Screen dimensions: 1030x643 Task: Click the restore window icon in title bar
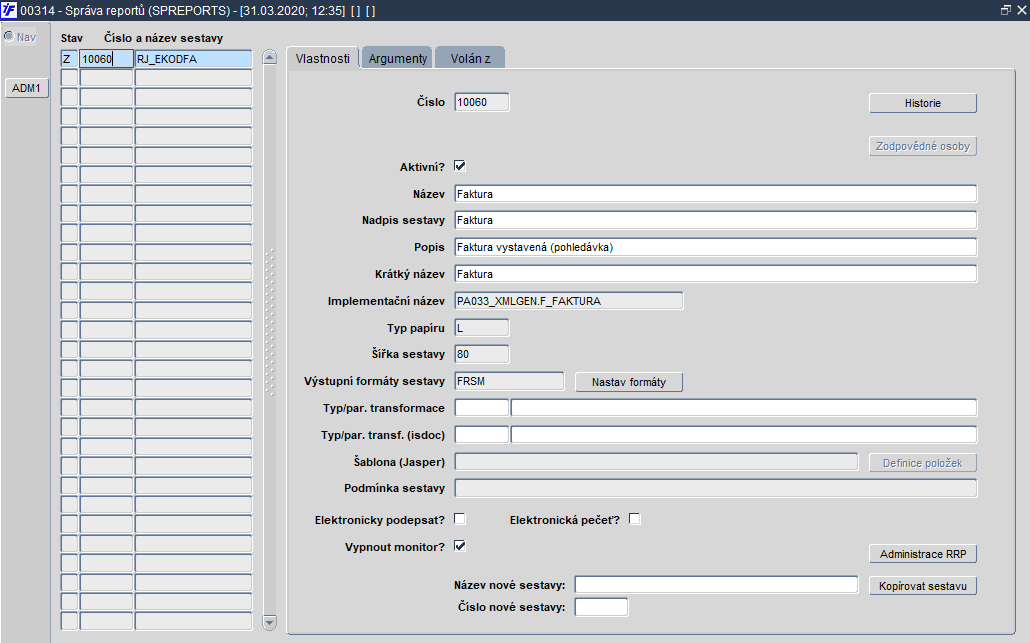coord(1005,10)
